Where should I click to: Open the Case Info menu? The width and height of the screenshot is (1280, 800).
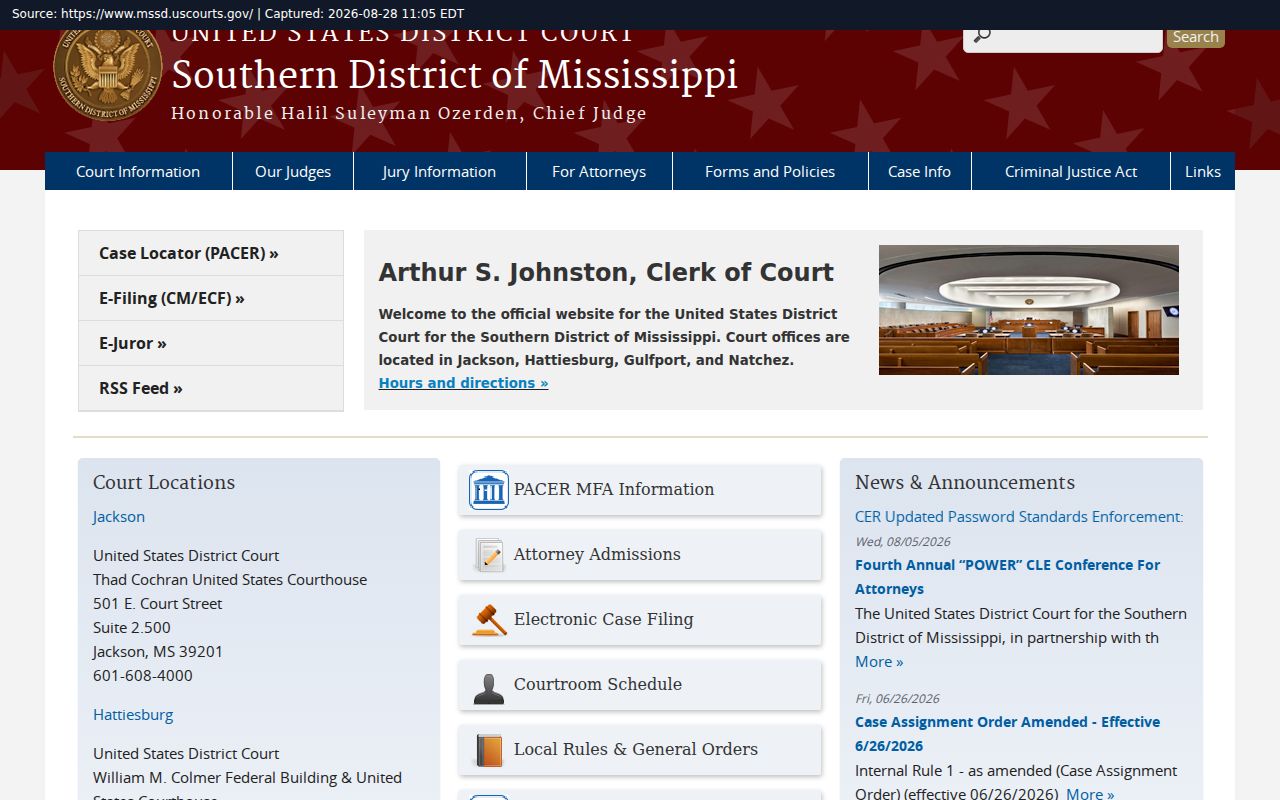tap(919, 171)
